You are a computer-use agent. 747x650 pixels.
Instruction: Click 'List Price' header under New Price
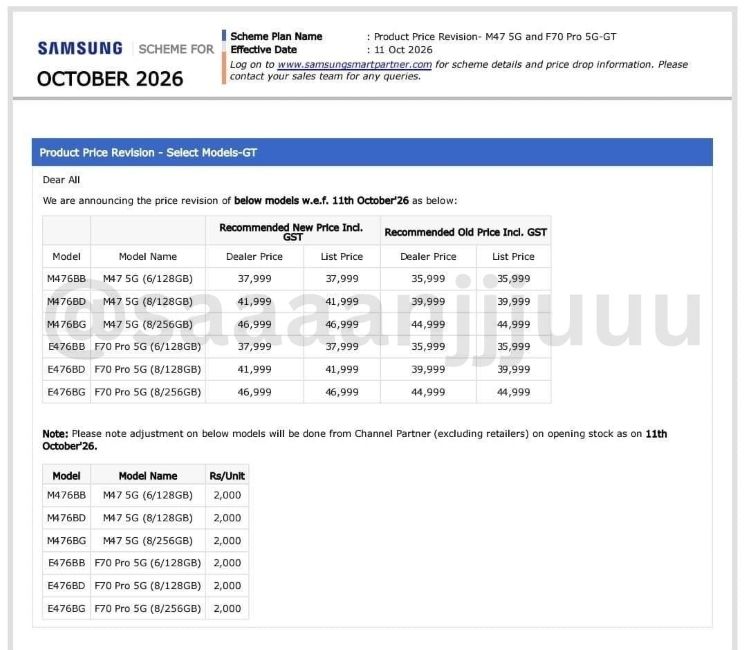click(342, 256)
